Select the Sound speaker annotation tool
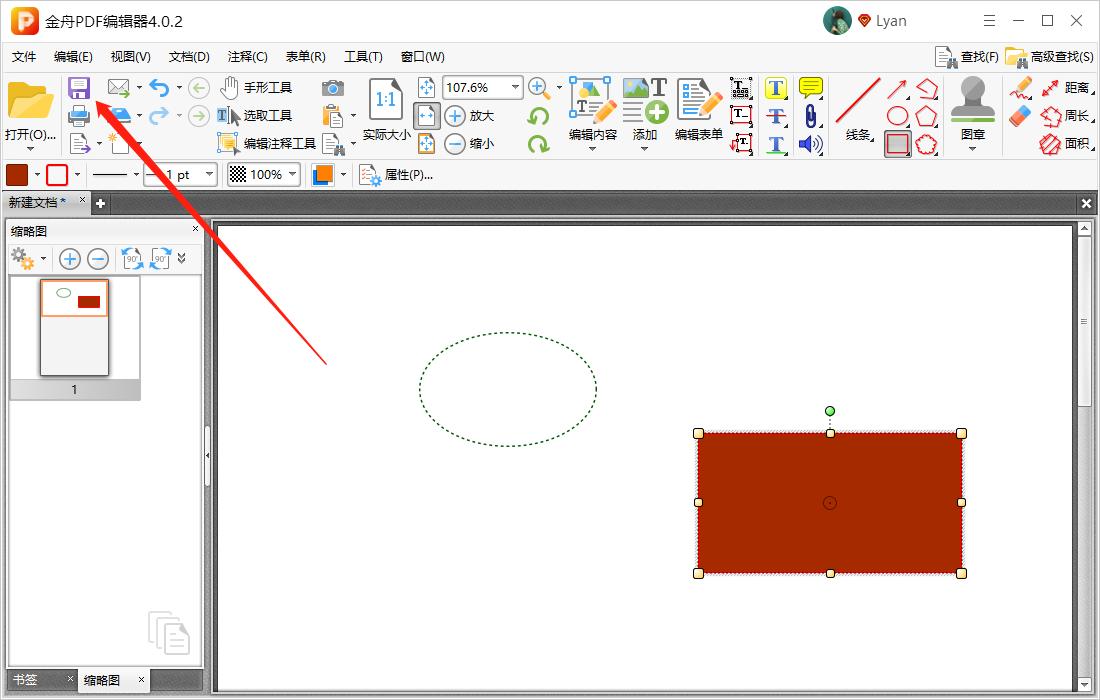The image size is (1100, 700). click(x=810, y=144)
